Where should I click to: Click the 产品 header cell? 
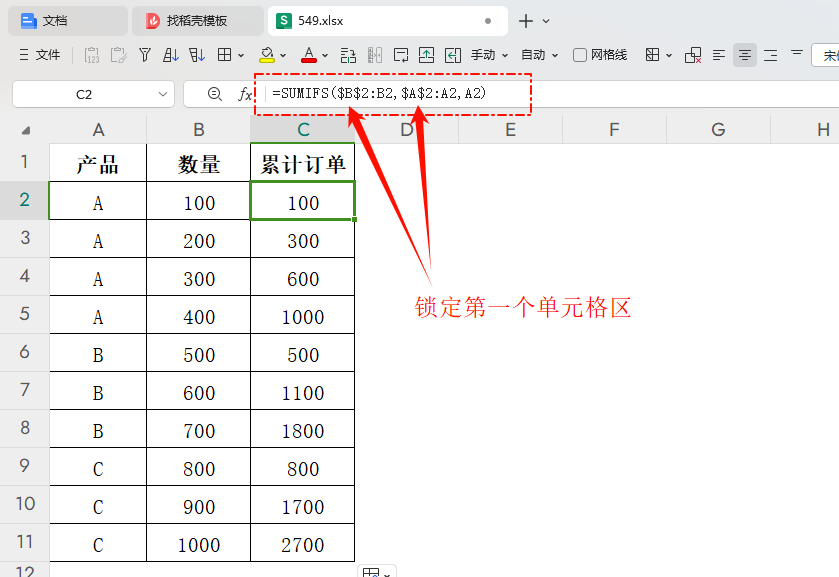click(98, 163)
